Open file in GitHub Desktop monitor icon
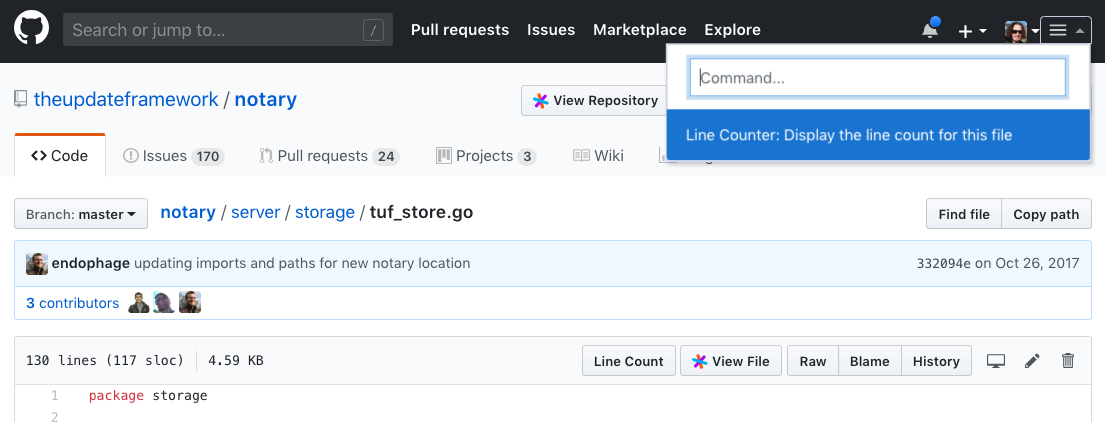 pyautogui.click(x=996, y=361)
